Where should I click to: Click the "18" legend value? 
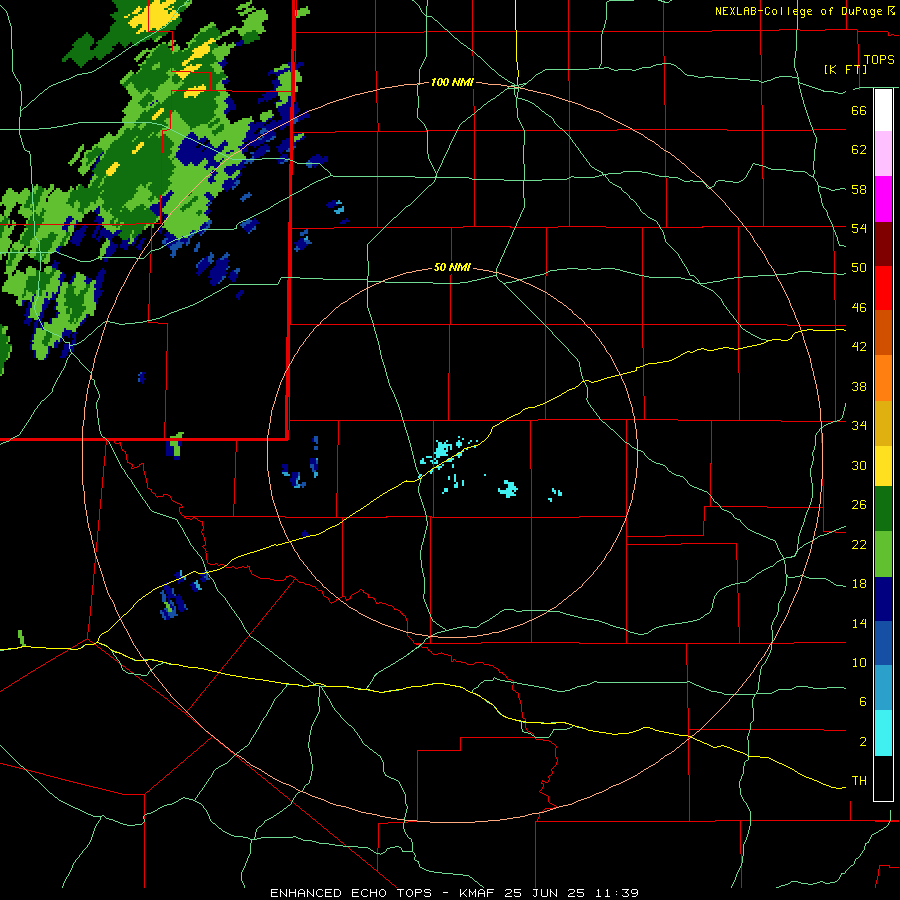click(x=859, y=584)
